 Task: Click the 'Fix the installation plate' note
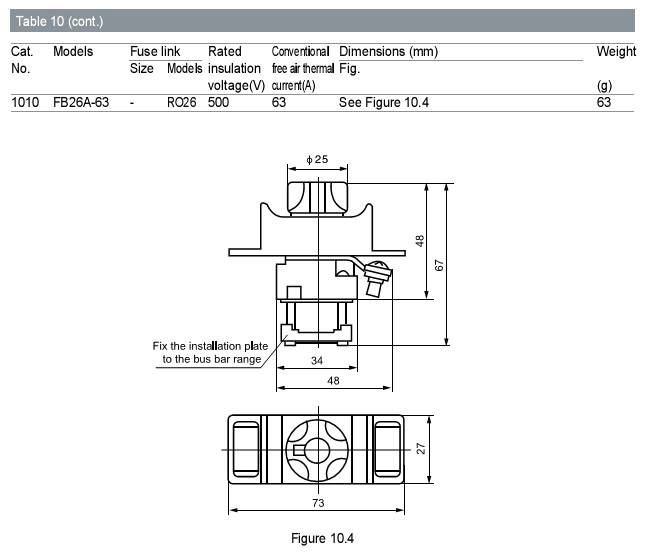click(210, 346)
